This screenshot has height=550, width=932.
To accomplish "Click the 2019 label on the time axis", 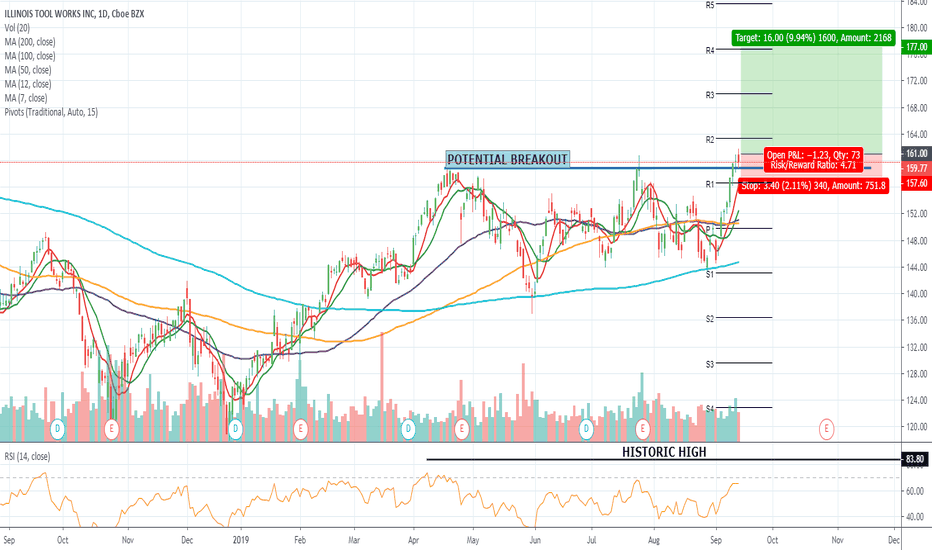I will point(241,540).
